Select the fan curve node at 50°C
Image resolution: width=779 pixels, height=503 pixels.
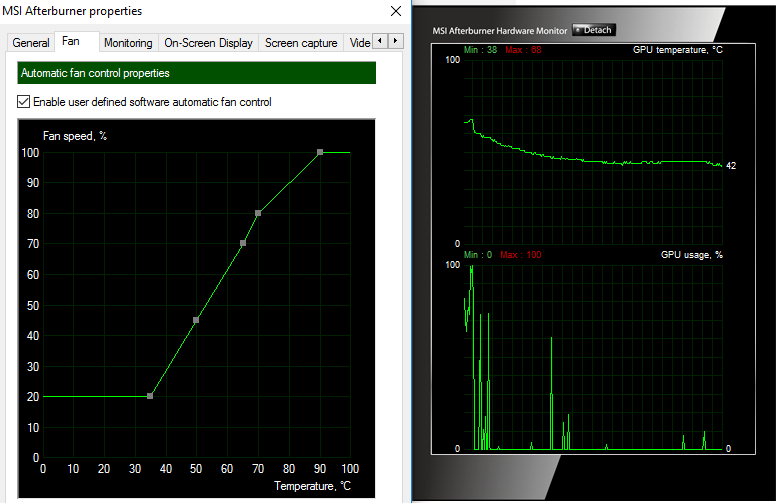[196, 320]
